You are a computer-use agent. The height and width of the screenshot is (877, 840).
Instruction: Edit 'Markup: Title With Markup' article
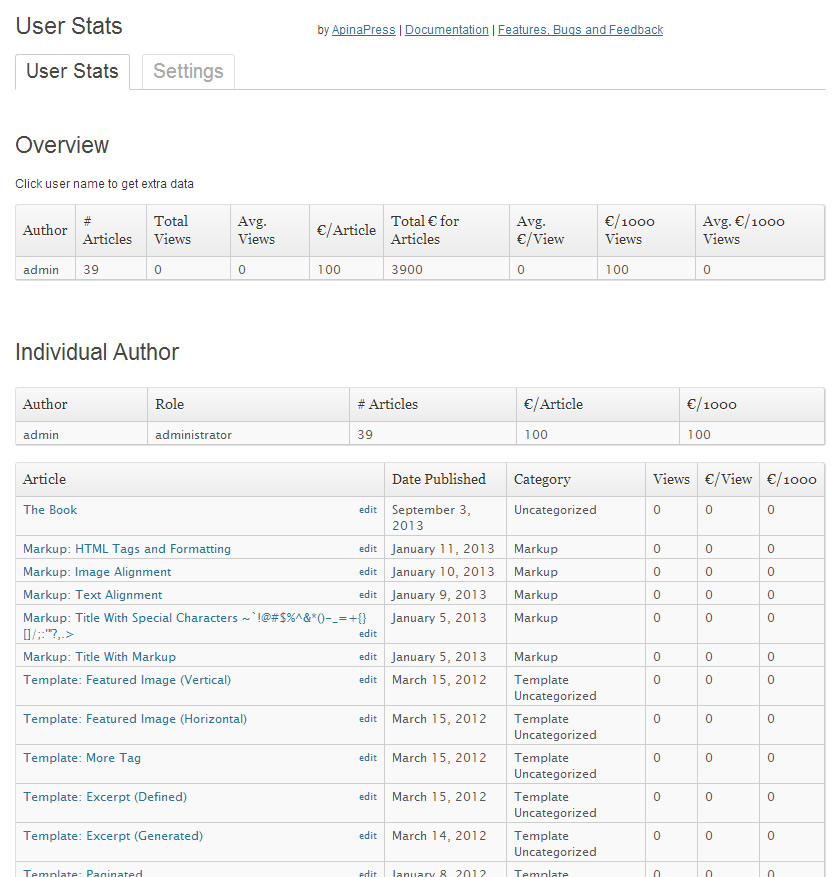[x=368, y=657]
